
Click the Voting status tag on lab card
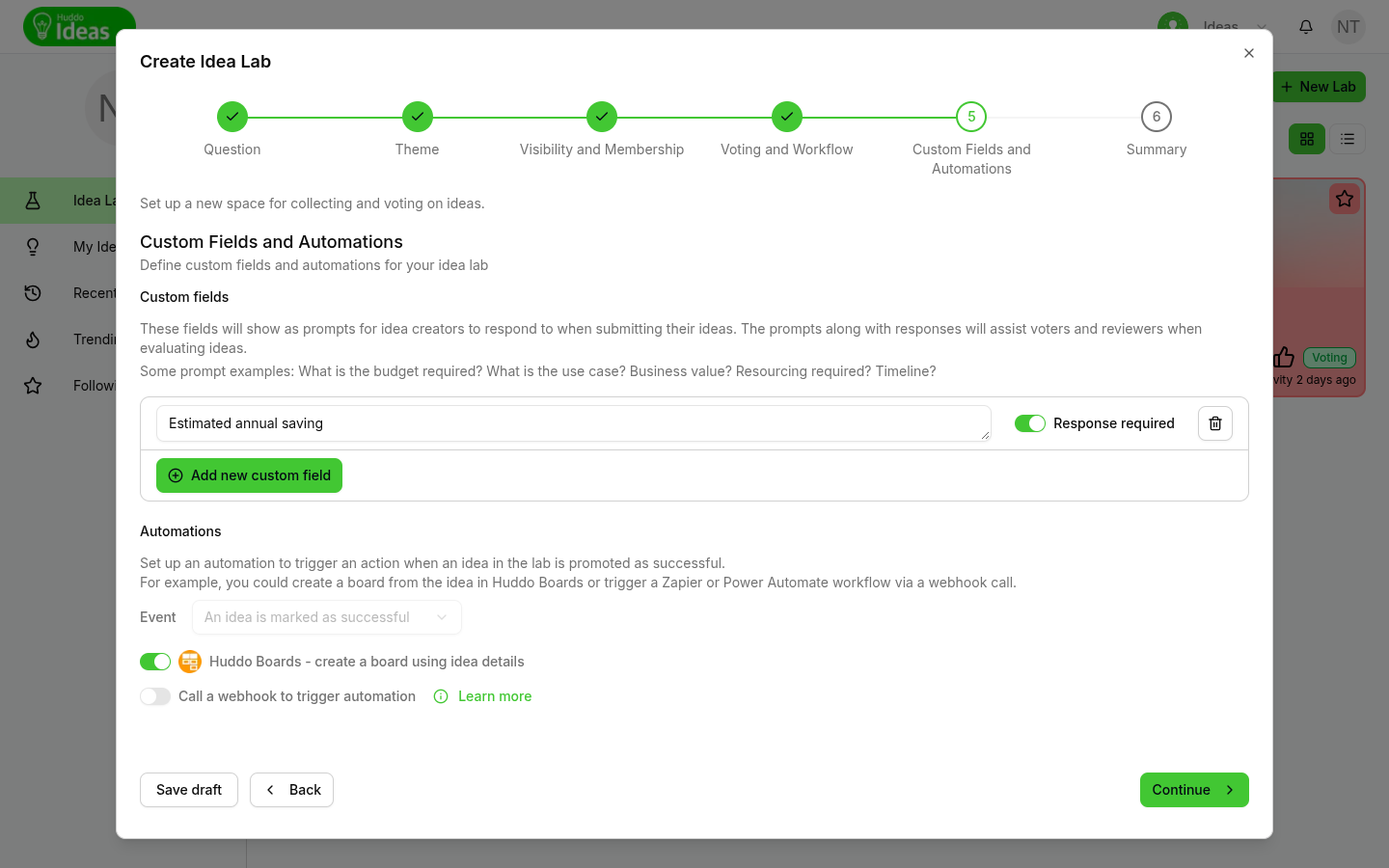[1329, 358]
